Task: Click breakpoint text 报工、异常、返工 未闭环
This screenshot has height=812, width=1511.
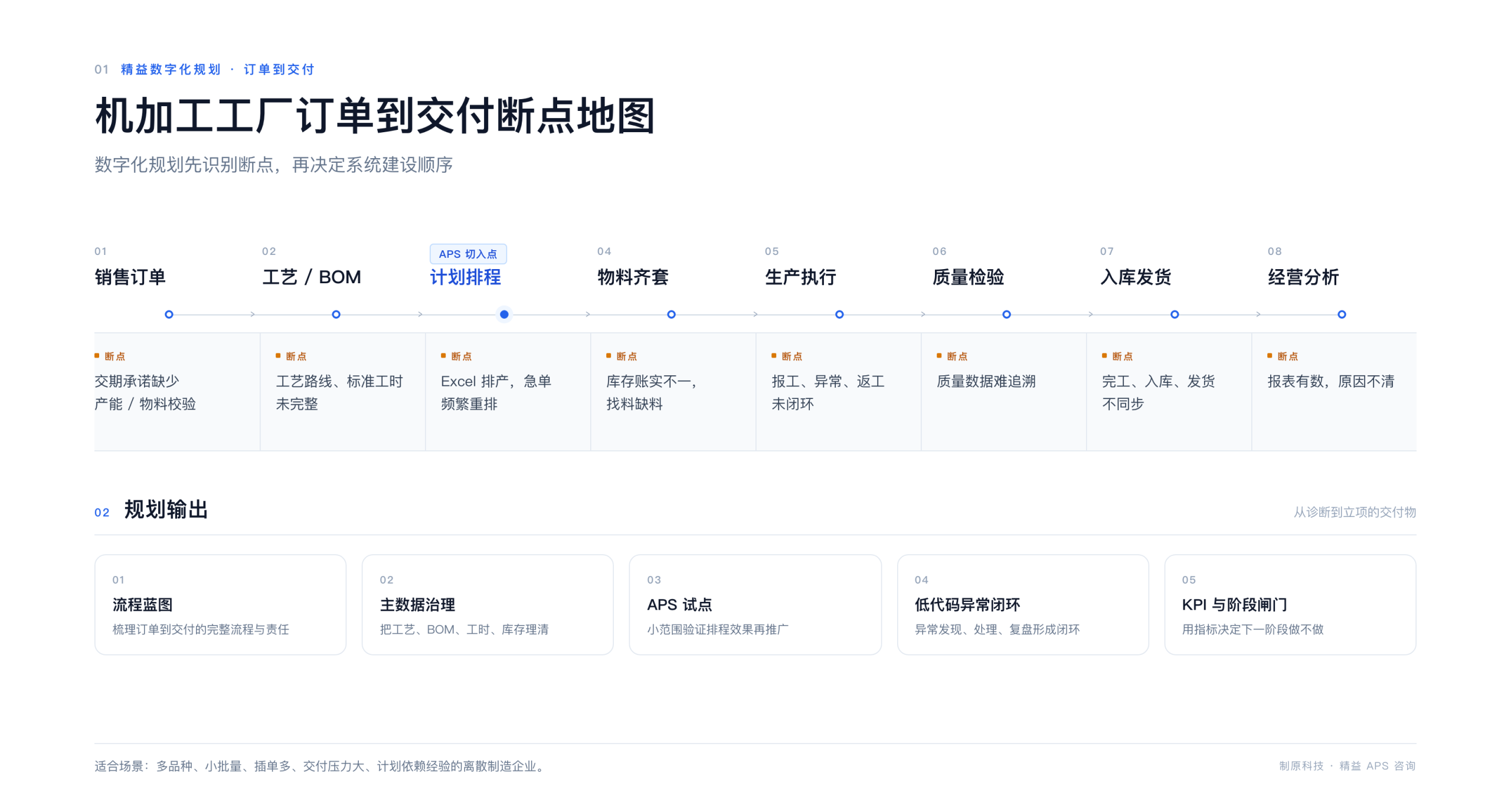Action: point(828,392)
